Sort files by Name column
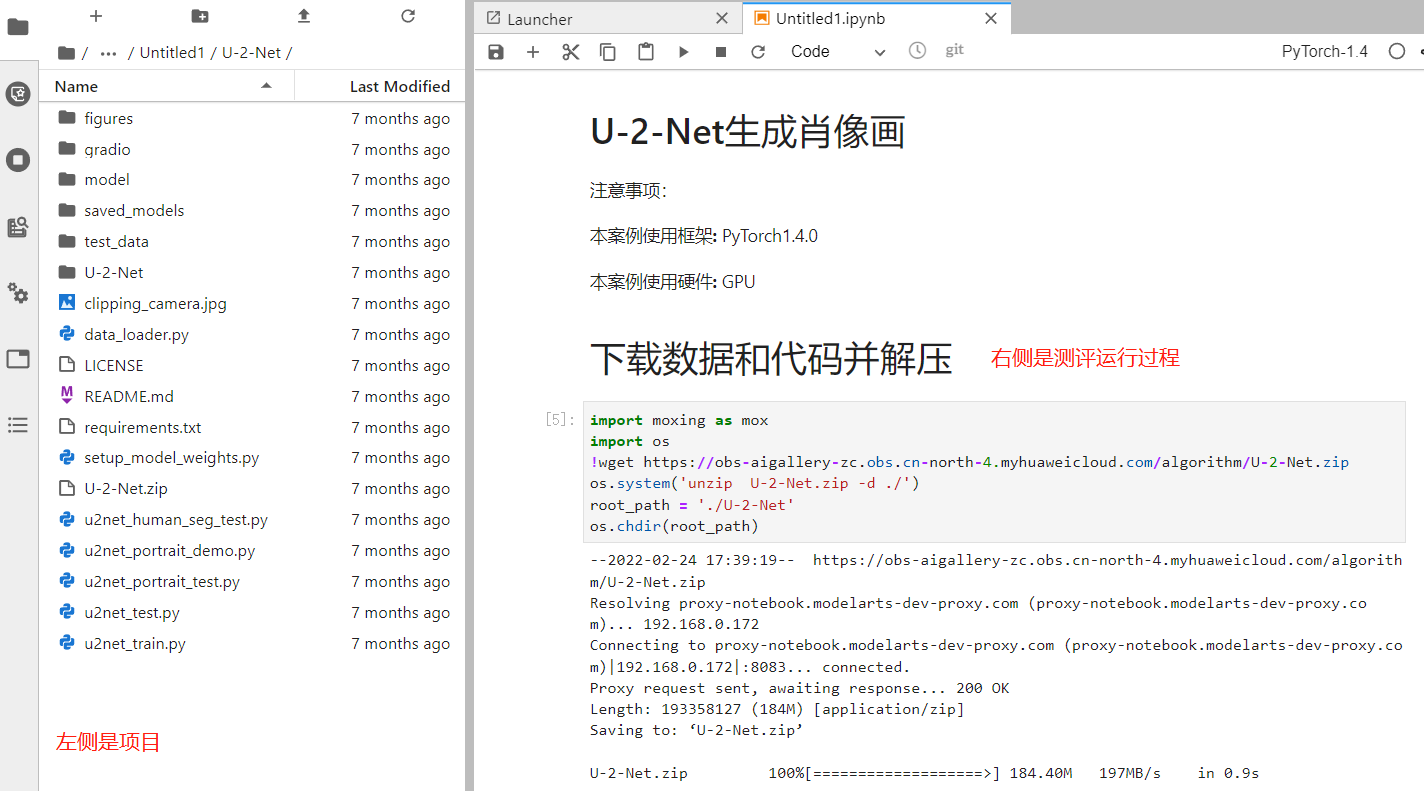Image resolution: width=1424 pixels, height=791 pixels. (166, 87)
